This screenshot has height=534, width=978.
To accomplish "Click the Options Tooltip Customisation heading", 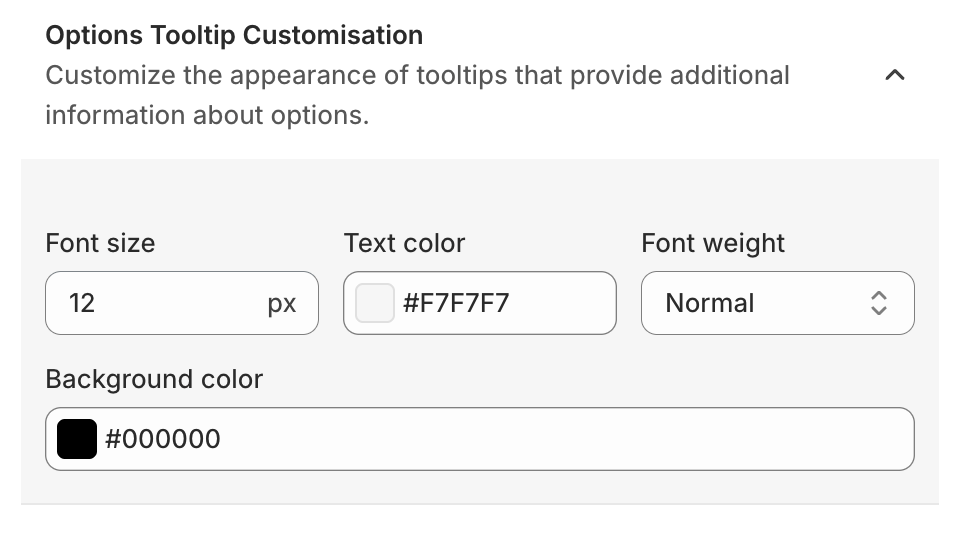I will point(234,35).
